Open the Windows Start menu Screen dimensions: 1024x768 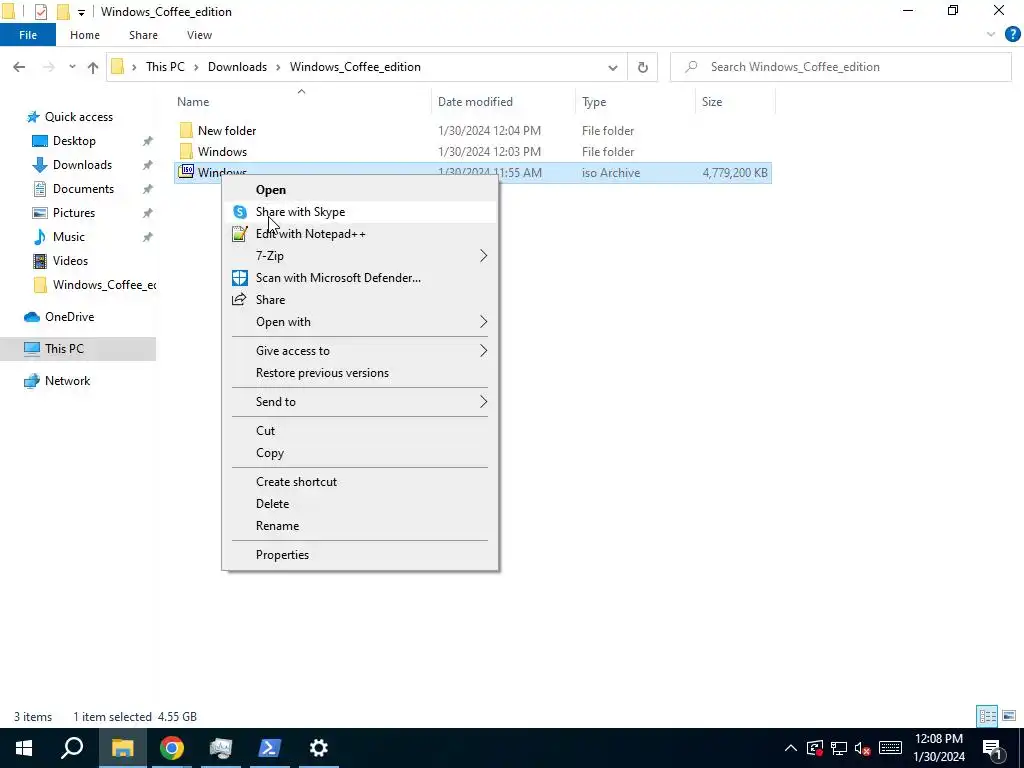point(24,748)
